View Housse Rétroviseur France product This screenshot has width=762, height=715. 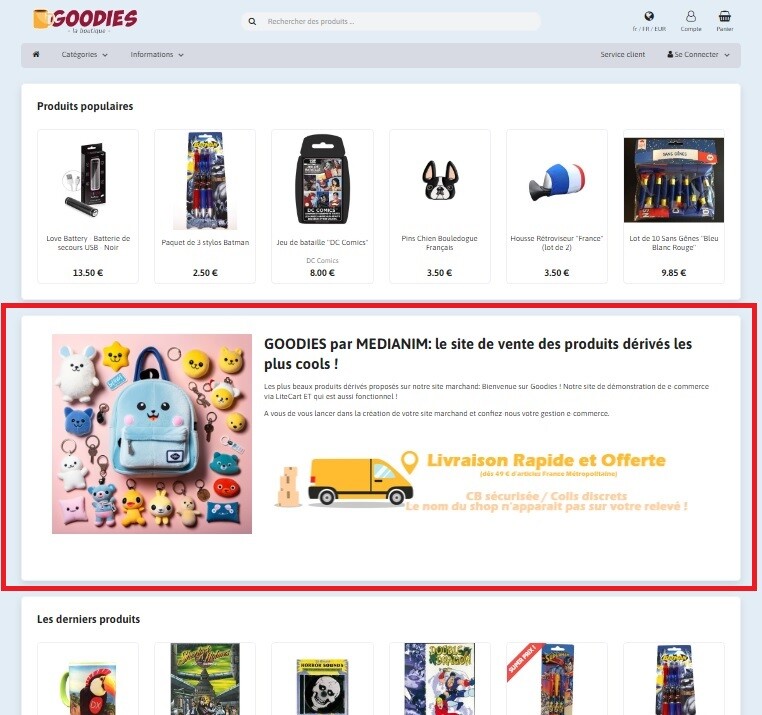click(x=556, y=206)
